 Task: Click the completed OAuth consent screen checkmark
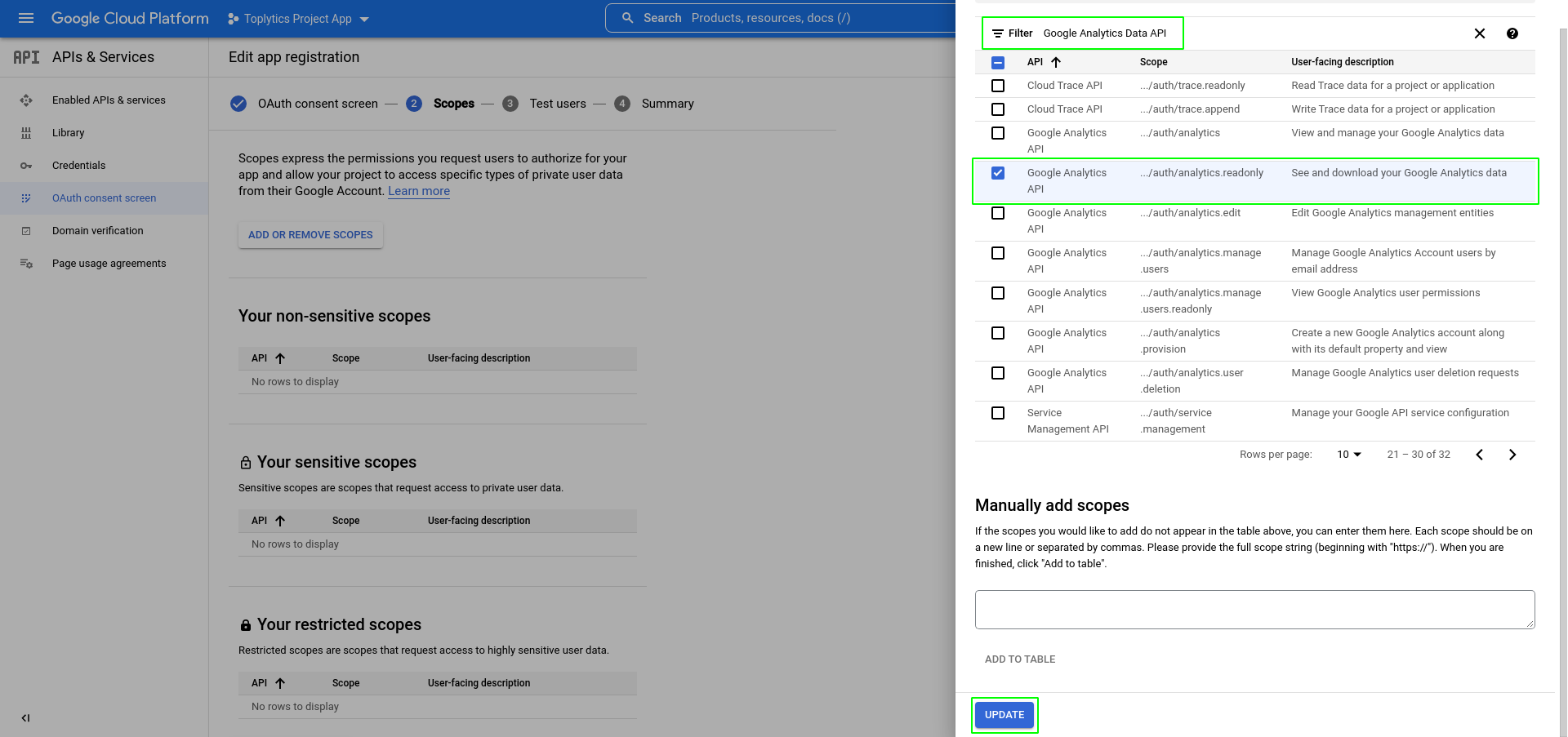pyautogui.click(x=238, y=104)
